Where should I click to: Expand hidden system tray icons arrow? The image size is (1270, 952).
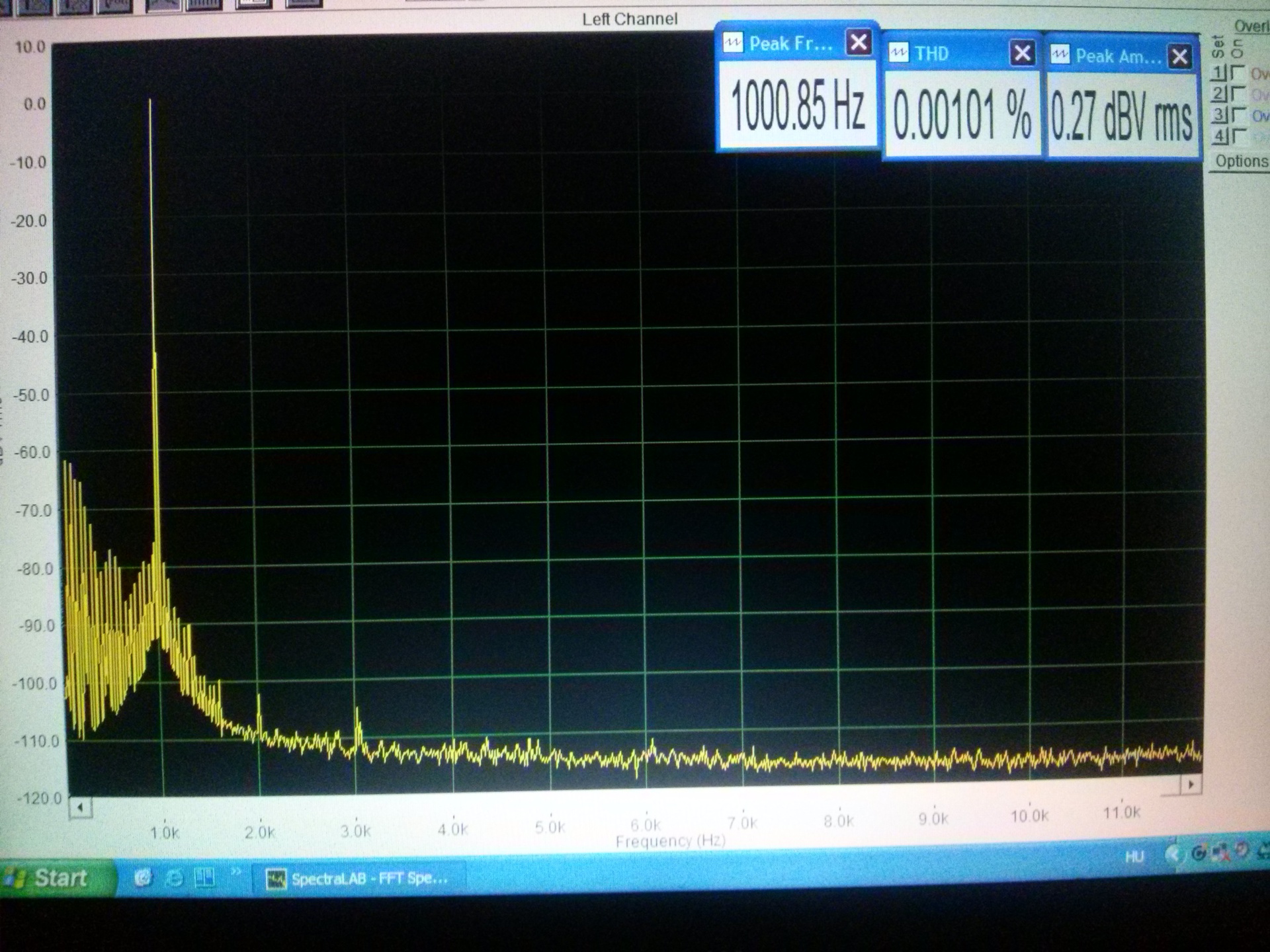(1172, 855)
